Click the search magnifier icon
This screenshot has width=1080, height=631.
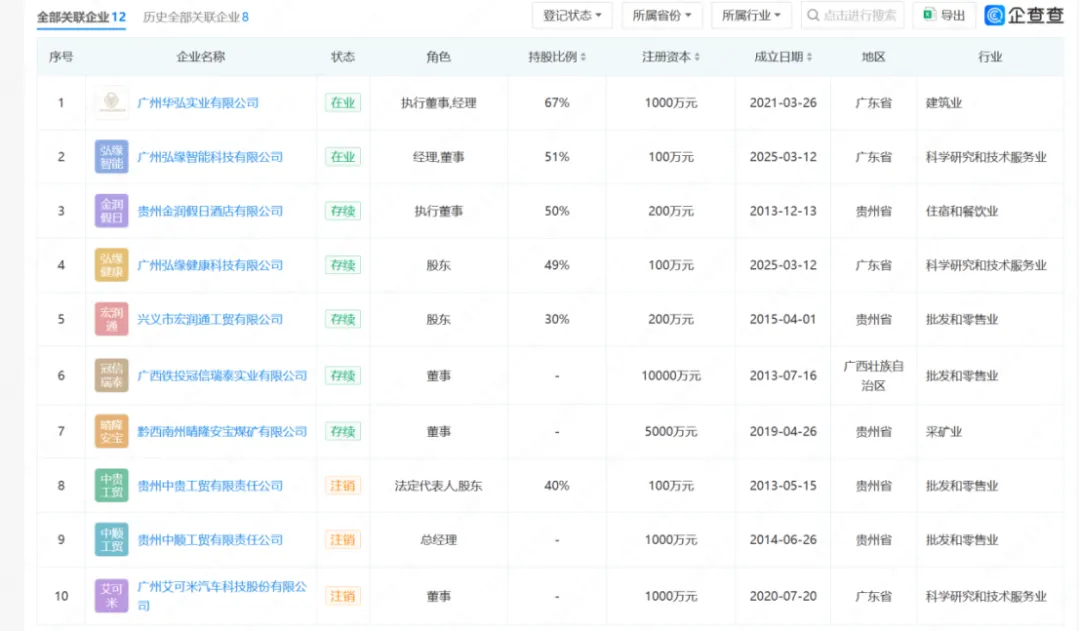pyautogui.click(x=813, y=15)
